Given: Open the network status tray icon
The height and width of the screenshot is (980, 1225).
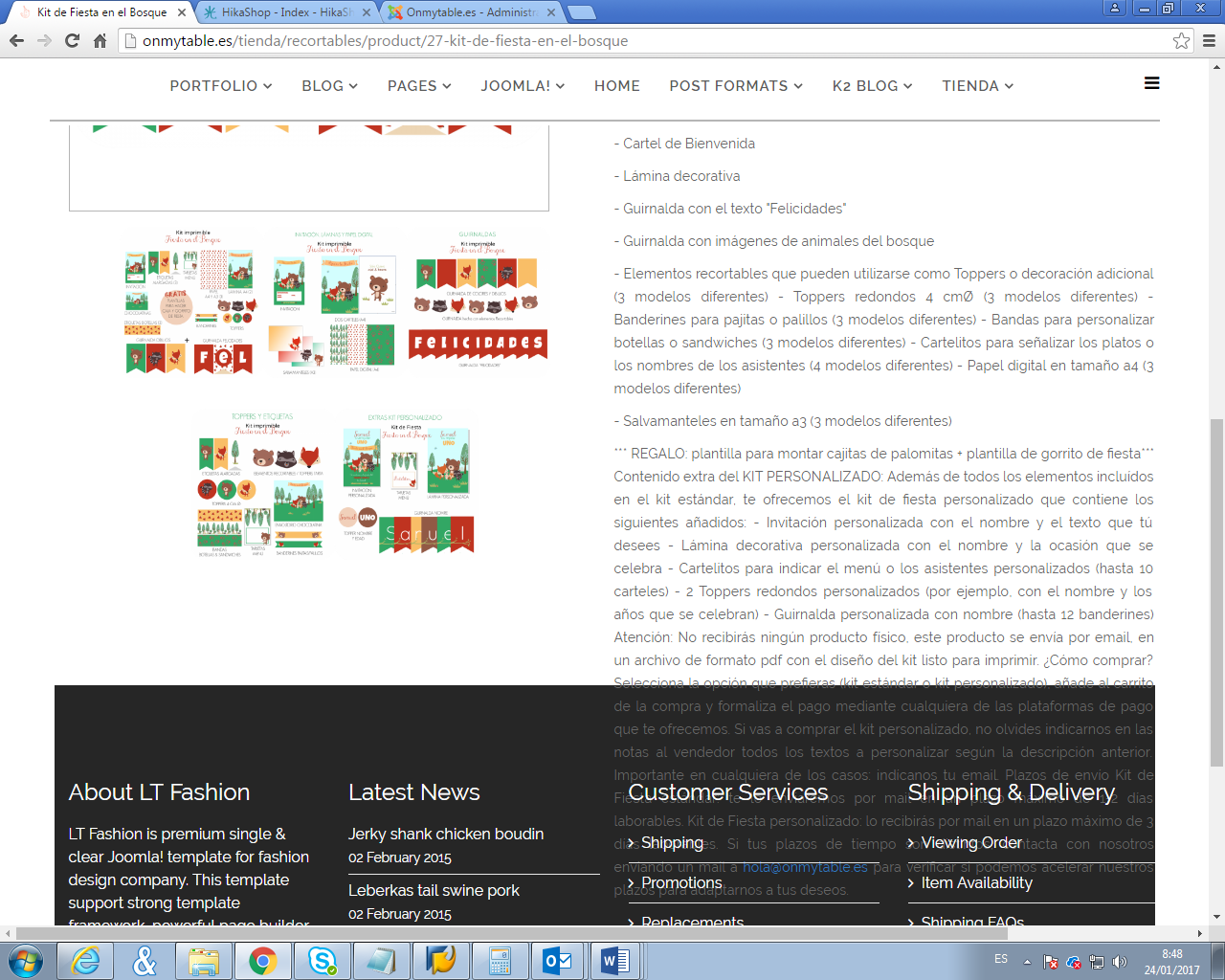Looking at the screenshot, I should click(1097, 962).
